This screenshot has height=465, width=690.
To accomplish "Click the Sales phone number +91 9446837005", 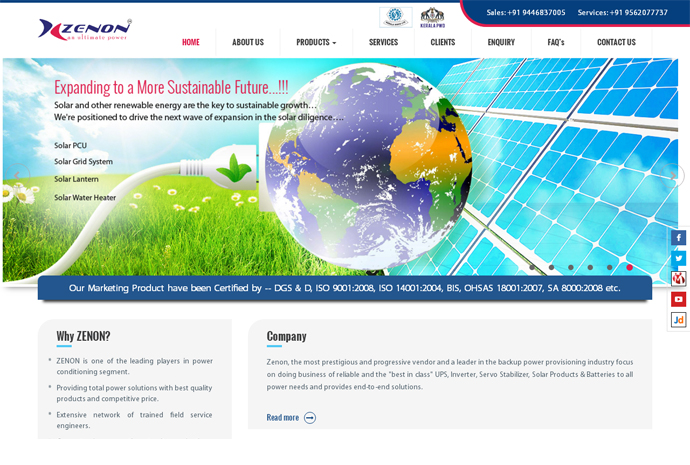I will coord(536,12).
